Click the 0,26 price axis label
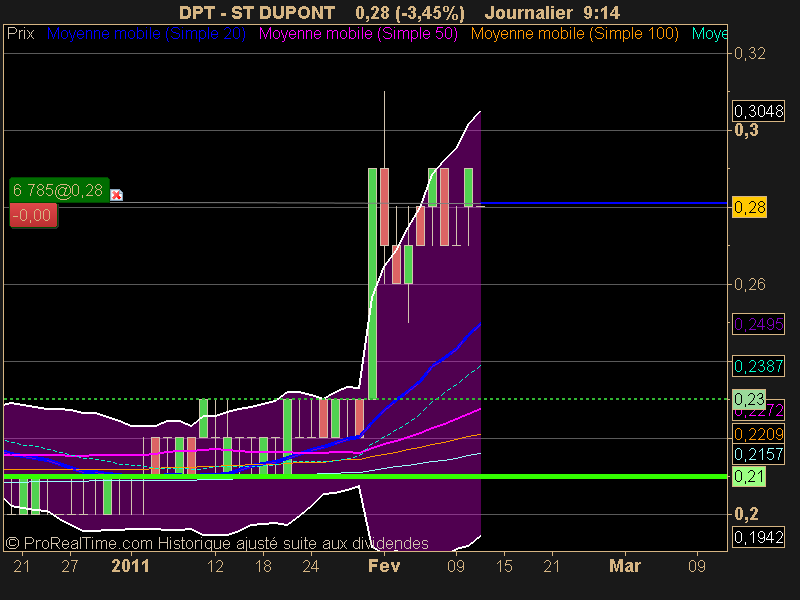The width and height of the screenshot is (800, 600). (x=749, y=284)
